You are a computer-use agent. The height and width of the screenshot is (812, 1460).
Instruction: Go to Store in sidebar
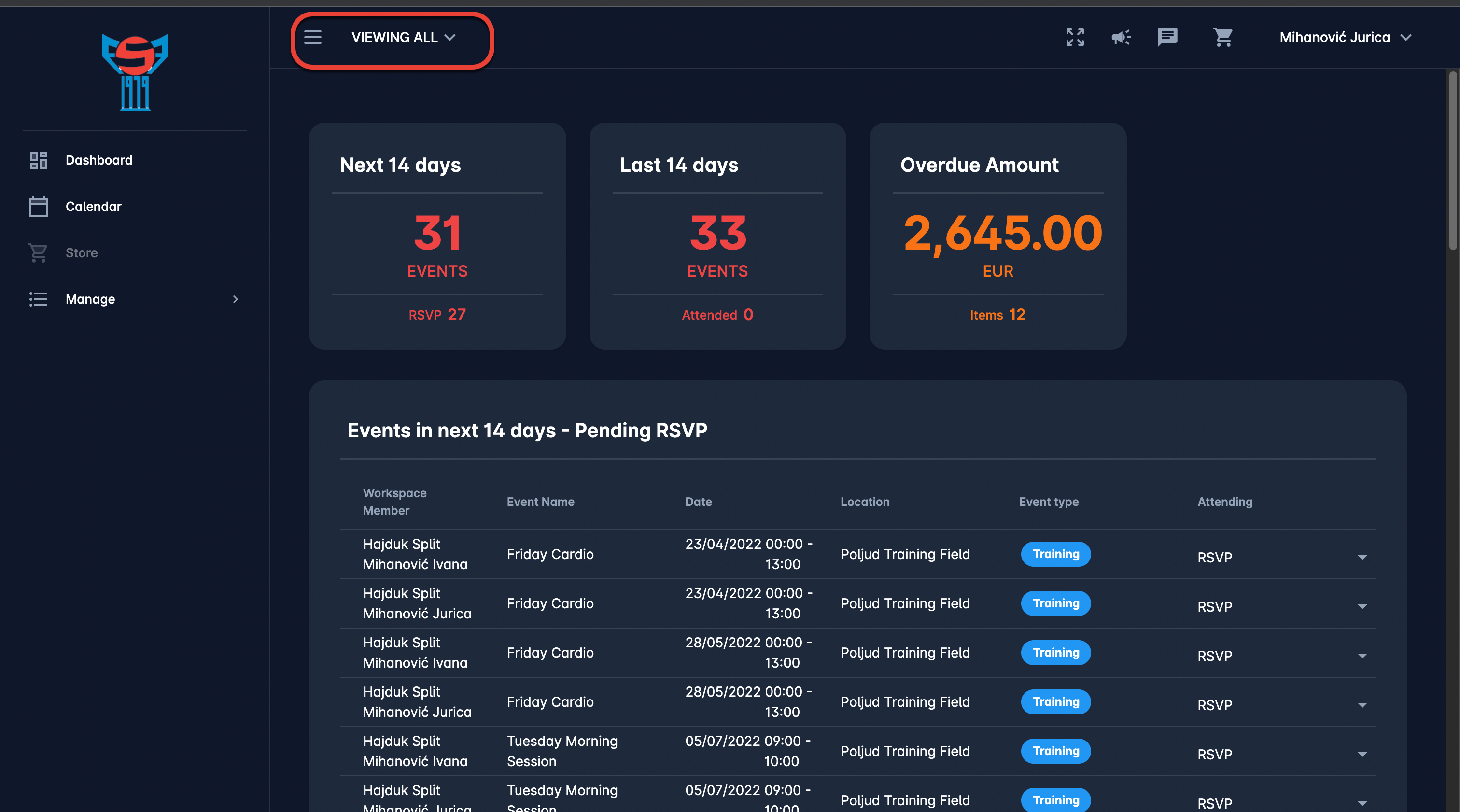82,252
